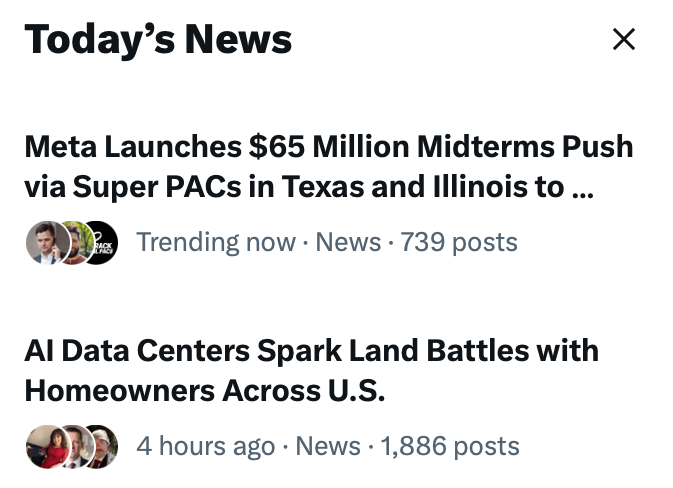
Task: Click the "Today's News" heading
Action: pos(158,40)
